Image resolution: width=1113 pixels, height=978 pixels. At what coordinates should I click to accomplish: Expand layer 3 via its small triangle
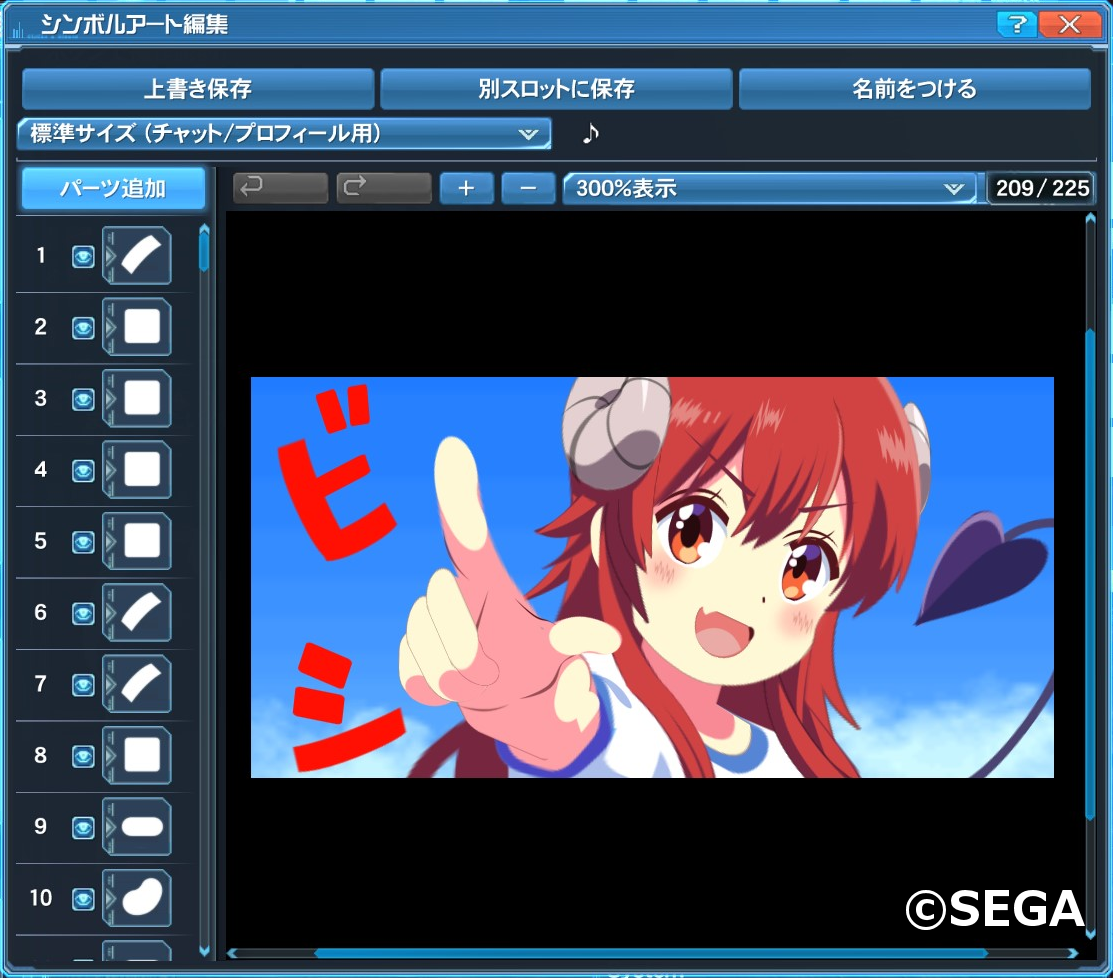tap(109, 398)
